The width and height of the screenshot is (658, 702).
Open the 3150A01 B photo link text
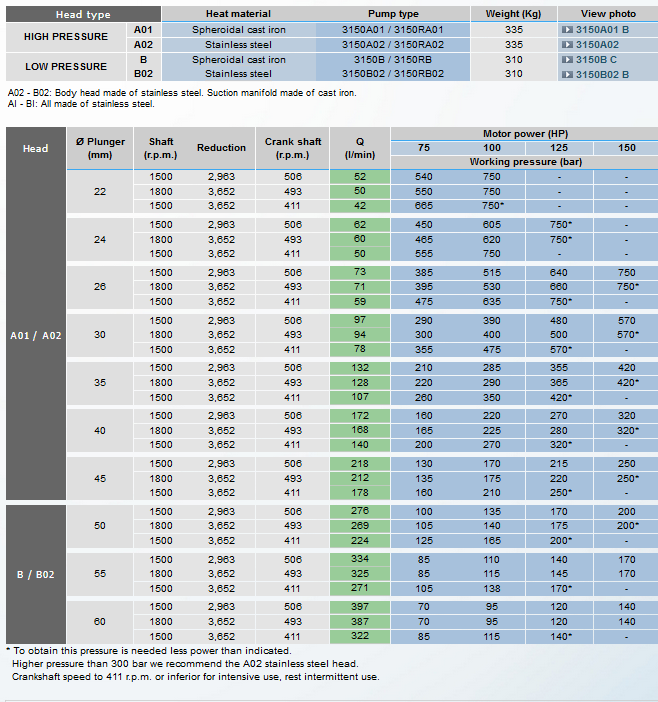coord(602,30)
